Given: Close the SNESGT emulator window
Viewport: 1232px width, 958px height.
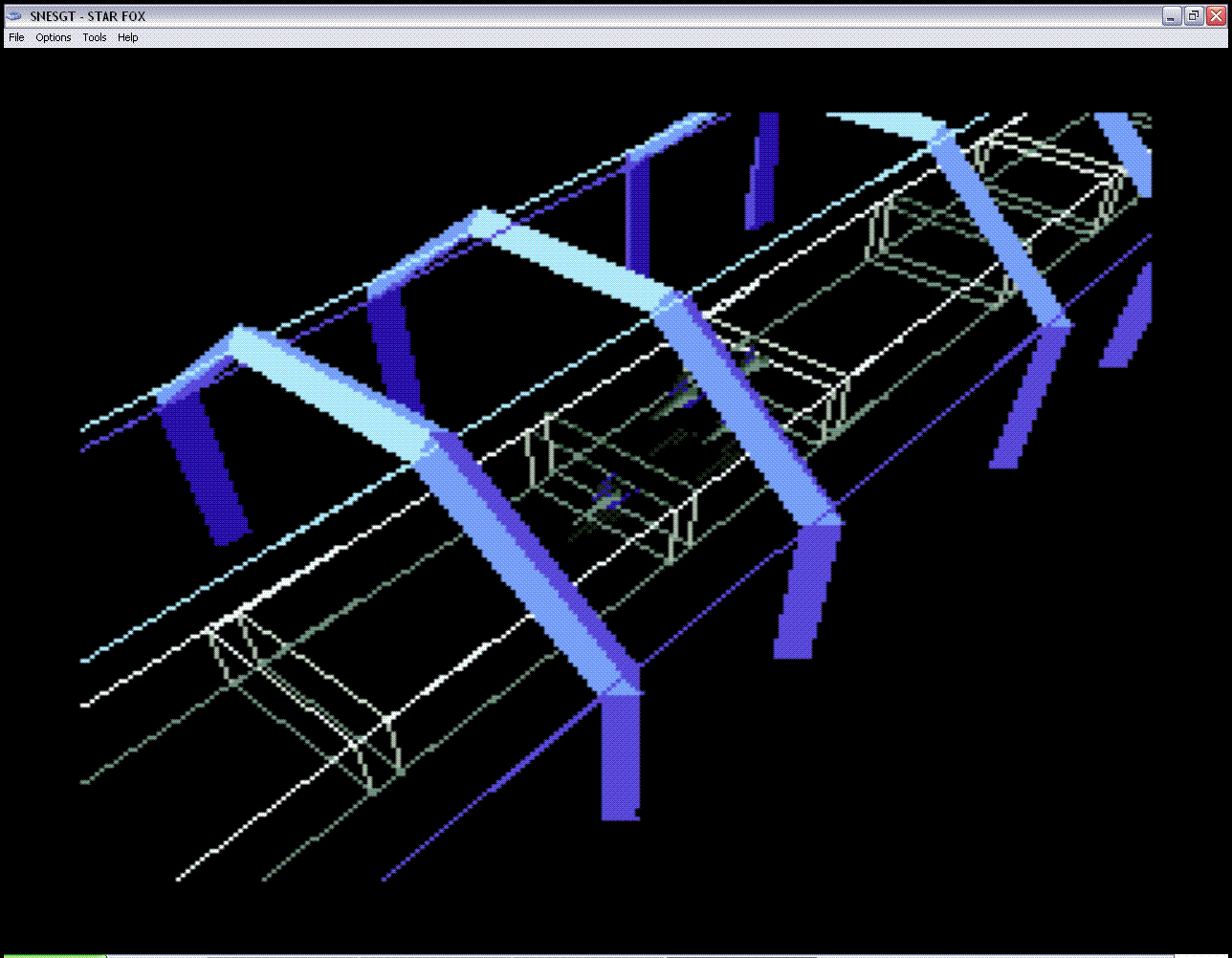Looking at the screenshot, I should pyautogui.click(x=1216, y=16).
